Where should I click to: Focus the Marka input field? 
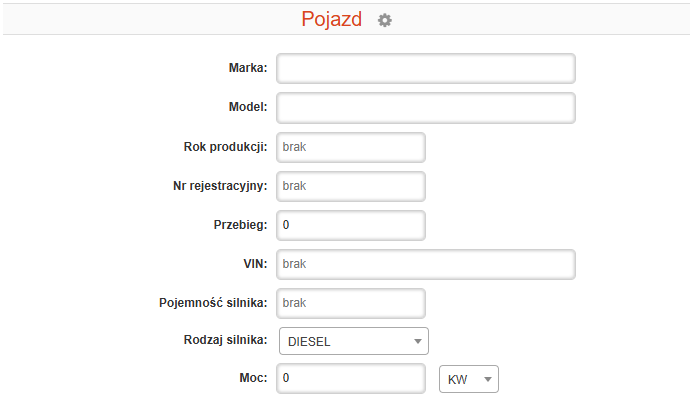426,68
